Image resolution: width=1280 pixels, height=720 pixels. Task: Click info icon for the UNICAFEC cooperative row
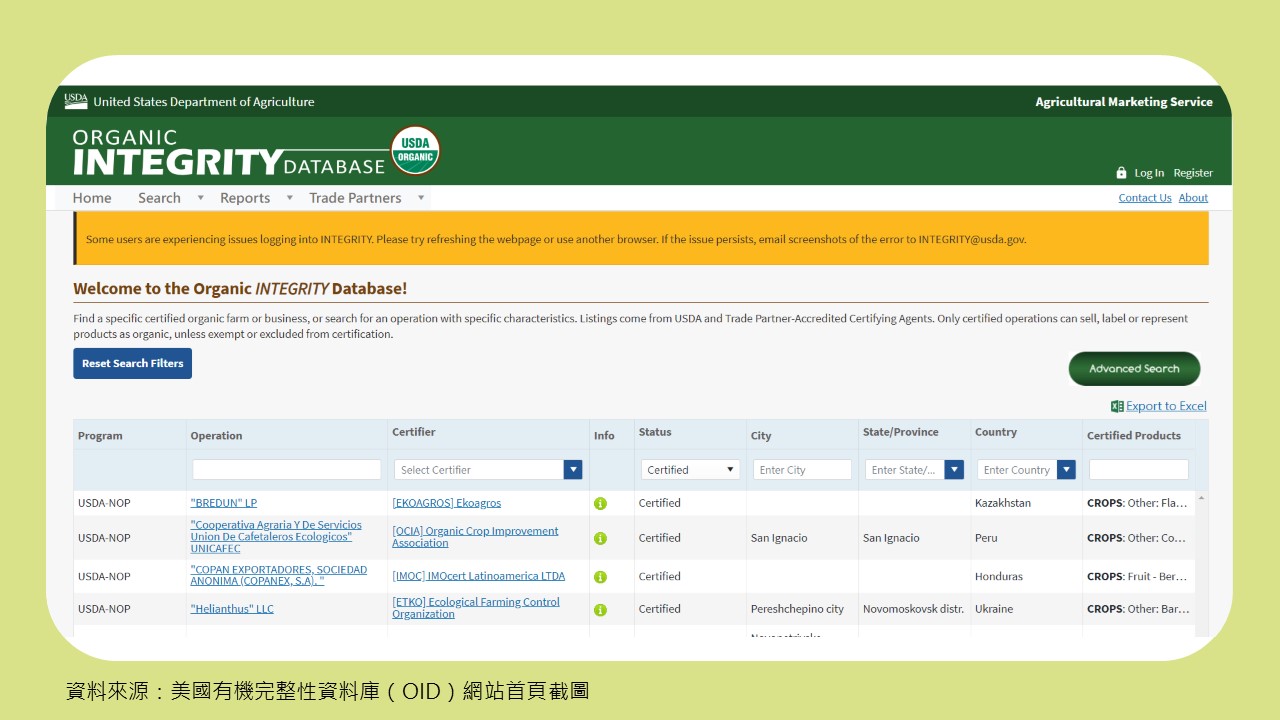click(x=600, y=538)
